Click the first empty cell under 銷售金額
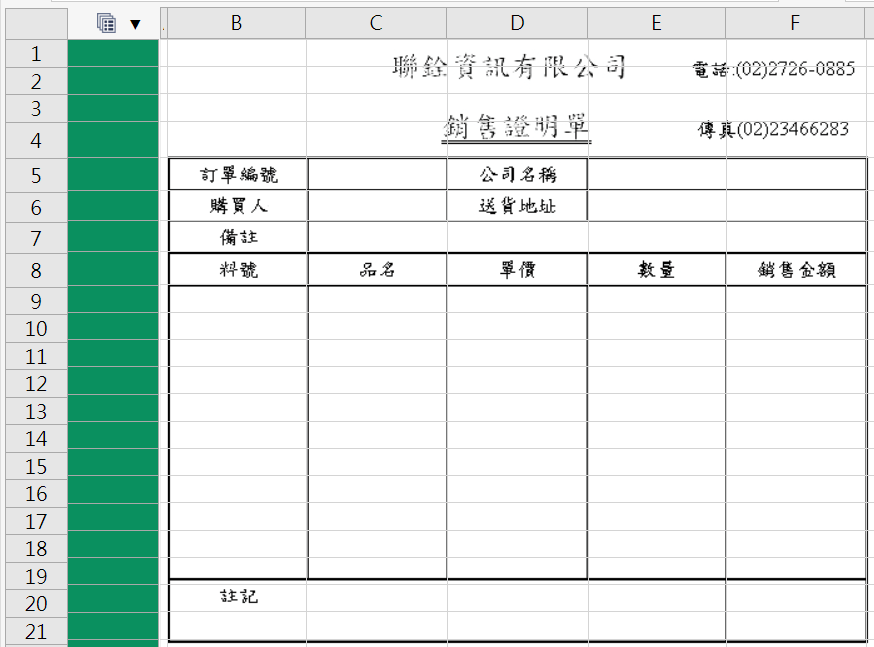The width and height of the screenshot is (874, 647). (x=796, y=300)
